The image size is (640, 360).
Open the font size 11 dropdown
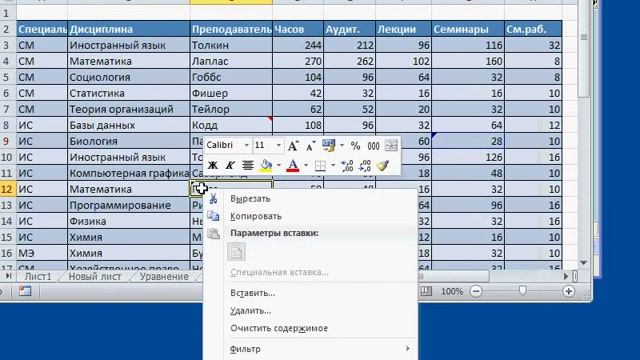[x=279, y=145]
